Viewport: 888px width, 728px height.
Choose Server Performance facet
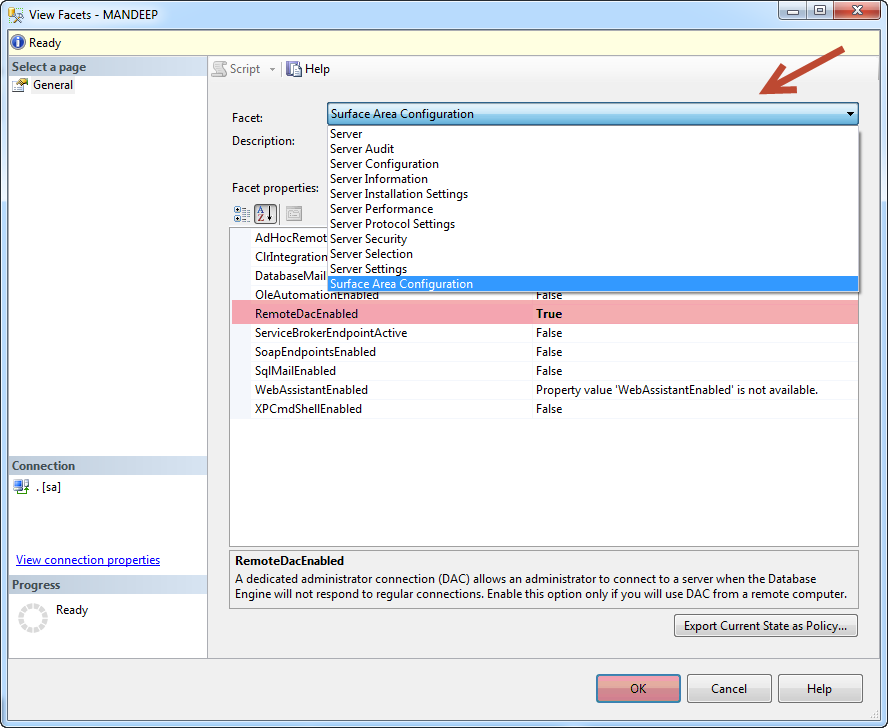592,209
